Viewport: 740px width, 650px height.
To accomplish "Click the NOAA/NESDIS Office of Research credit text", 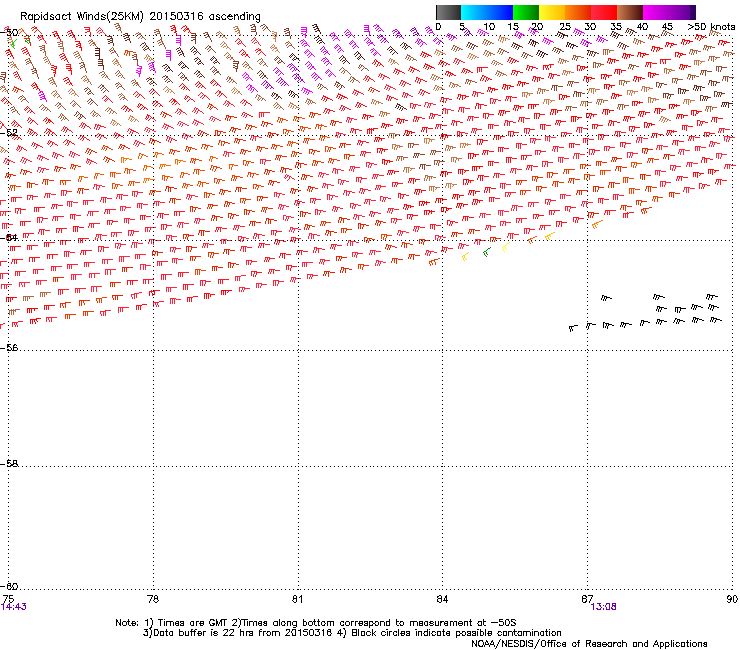I will (x=589, y=644).
